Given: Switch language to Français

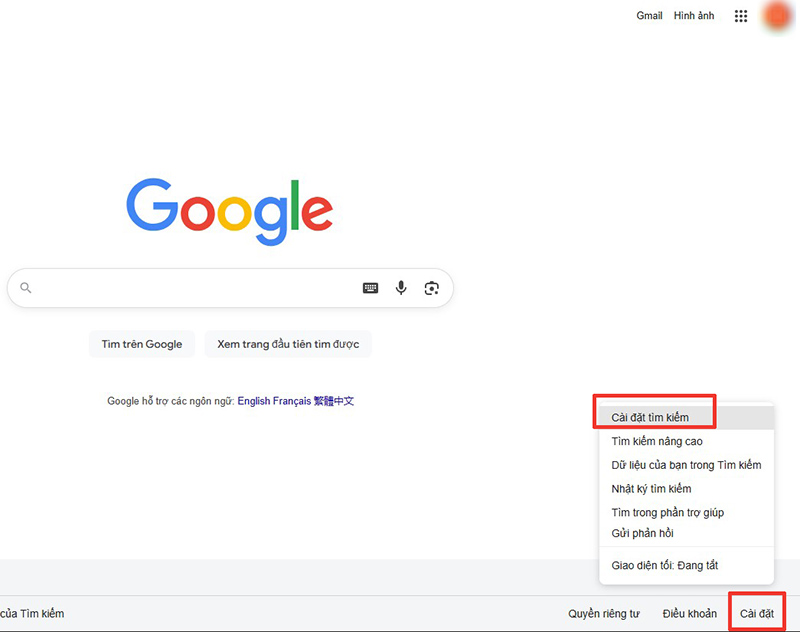Looking at the screenshot, I should (292, 401).
